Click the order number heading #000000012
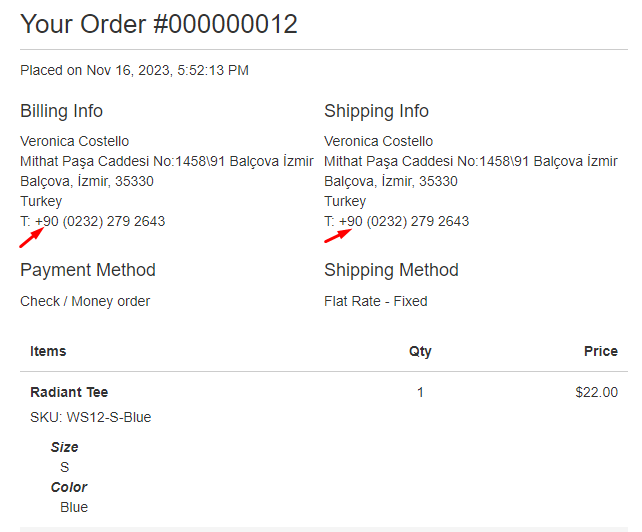Viewport: 642px width, 532px height. click(x=159, y=24)
